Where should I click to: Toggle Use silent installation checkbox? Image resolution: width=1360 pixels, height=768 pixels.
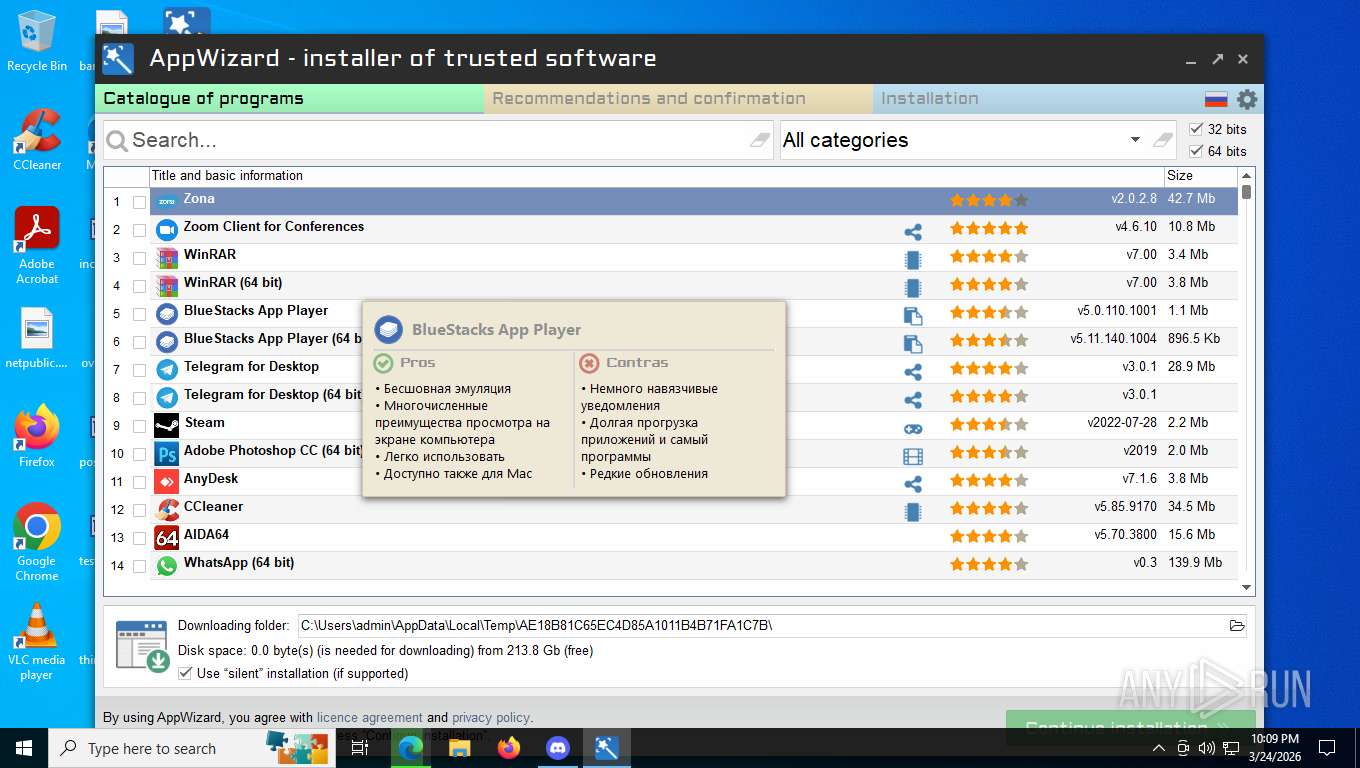[184, 673]
